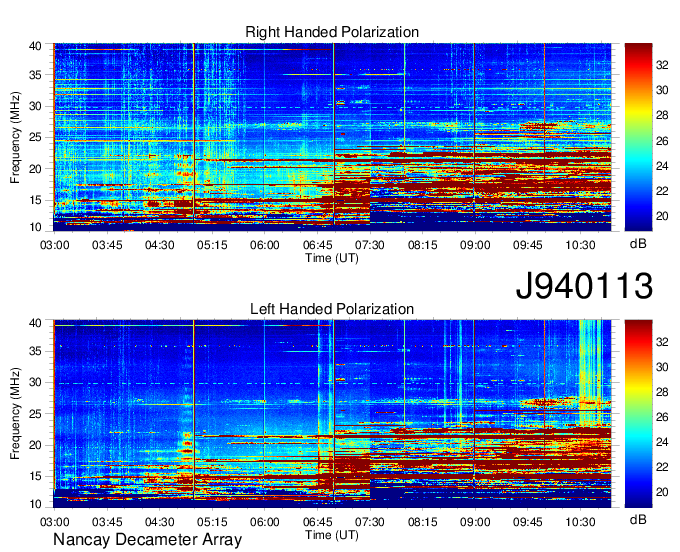The width and height of the screenshot is (680, 552).
Task: Click the 03:00 time tick of Left Handed plot
Action: [x=54, y=522]
